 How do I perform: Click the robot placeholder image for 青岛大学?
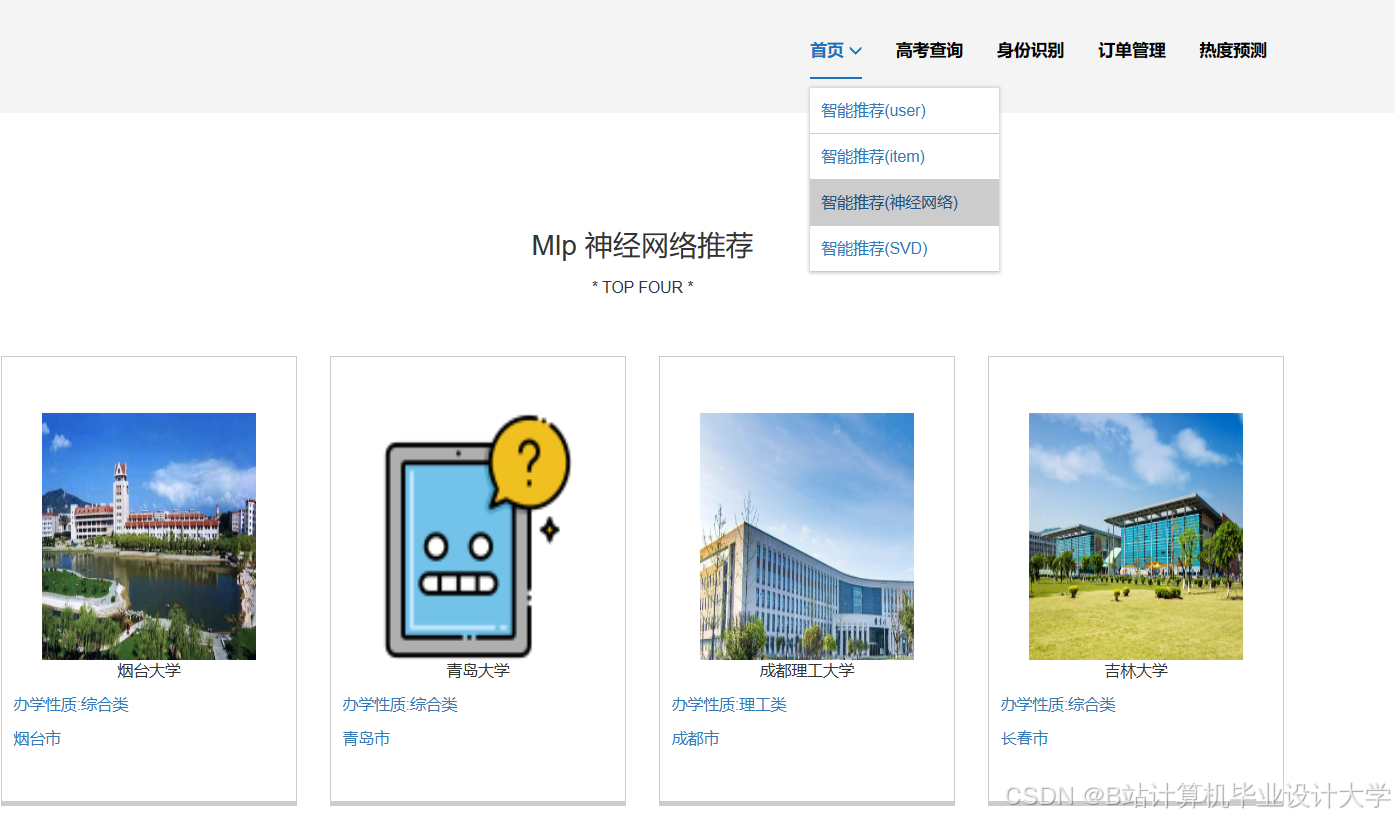coord(477,536)
